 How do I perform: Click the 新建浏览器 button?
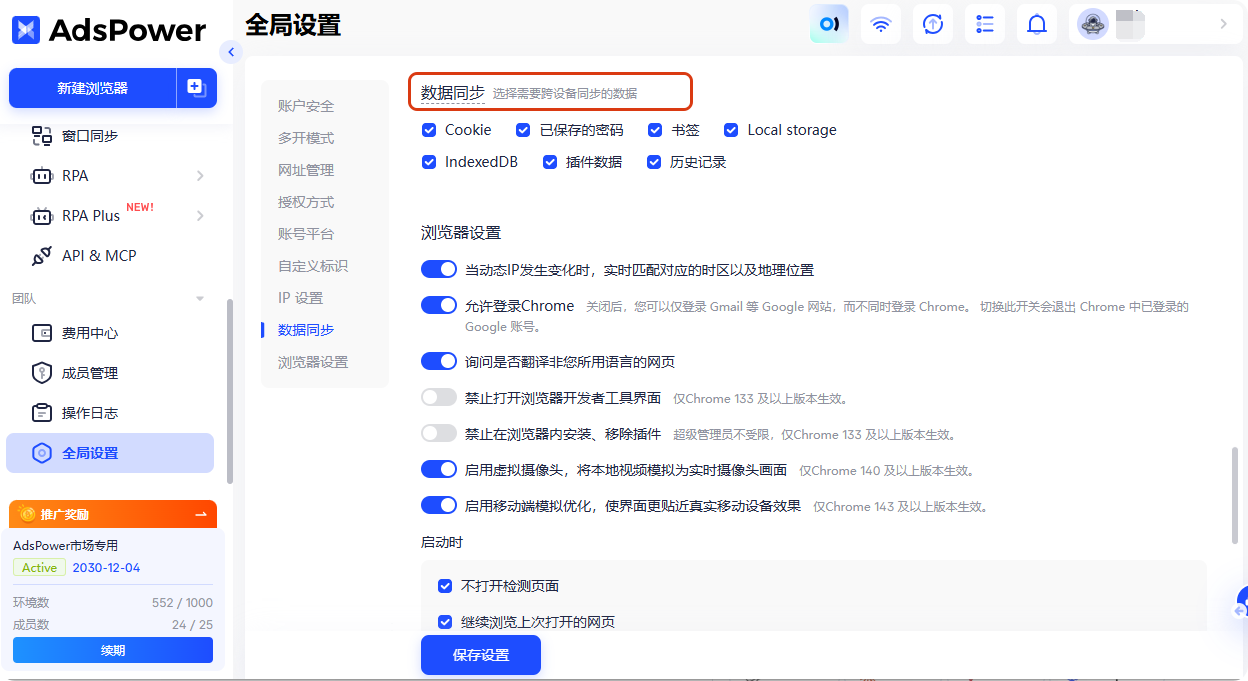(93, 88)
